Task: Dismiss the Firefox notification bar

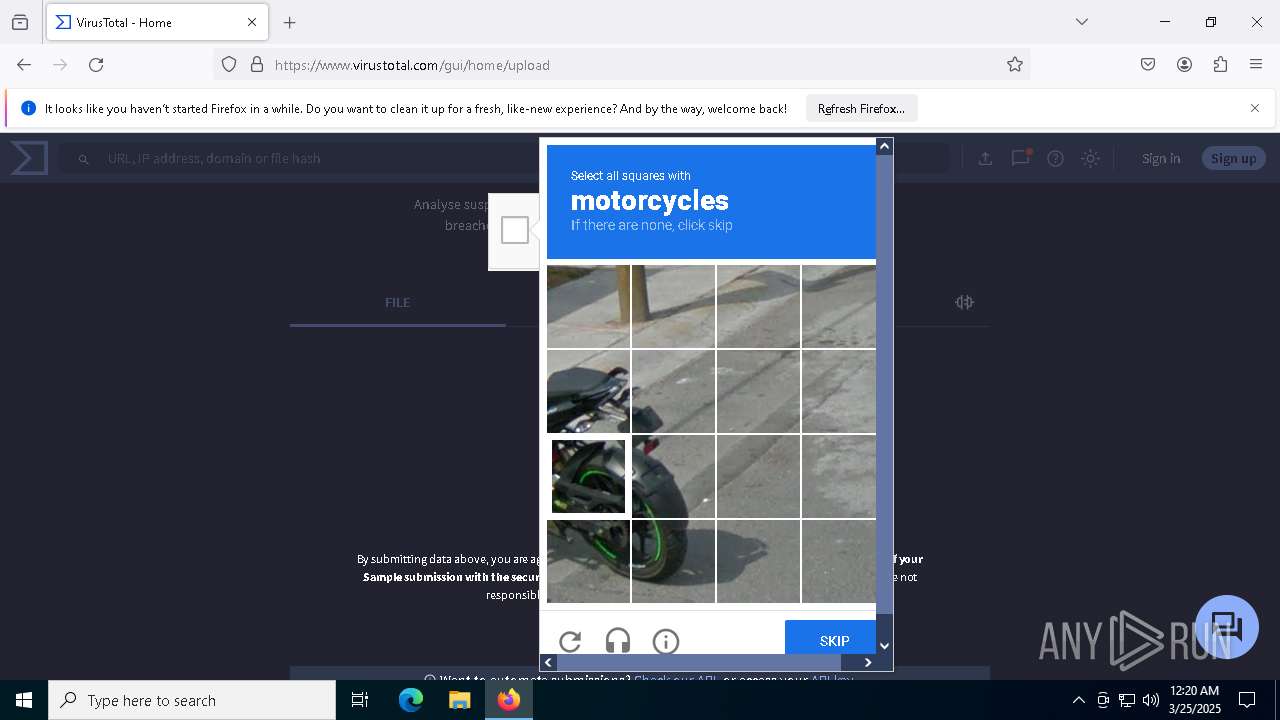Action: 1255,108
